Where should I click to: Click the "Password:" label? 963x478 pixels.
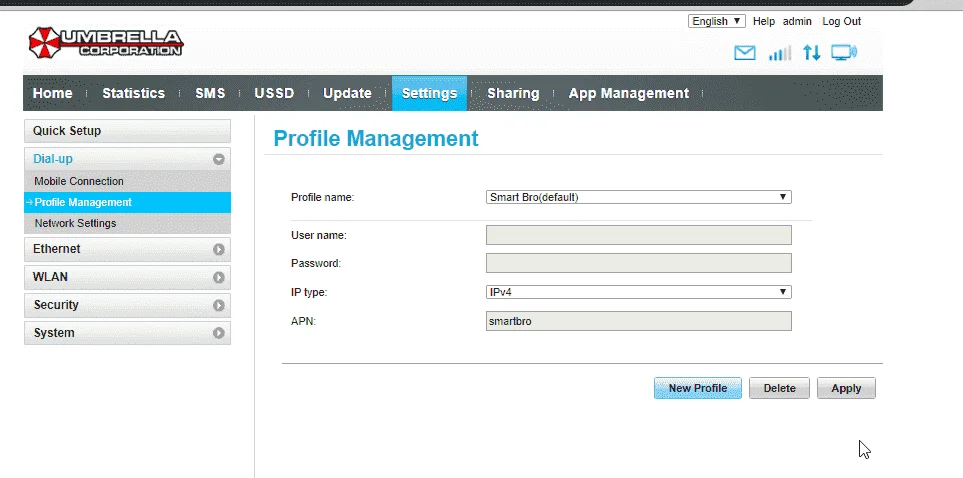pyautogui.click(x=316, y=263)
